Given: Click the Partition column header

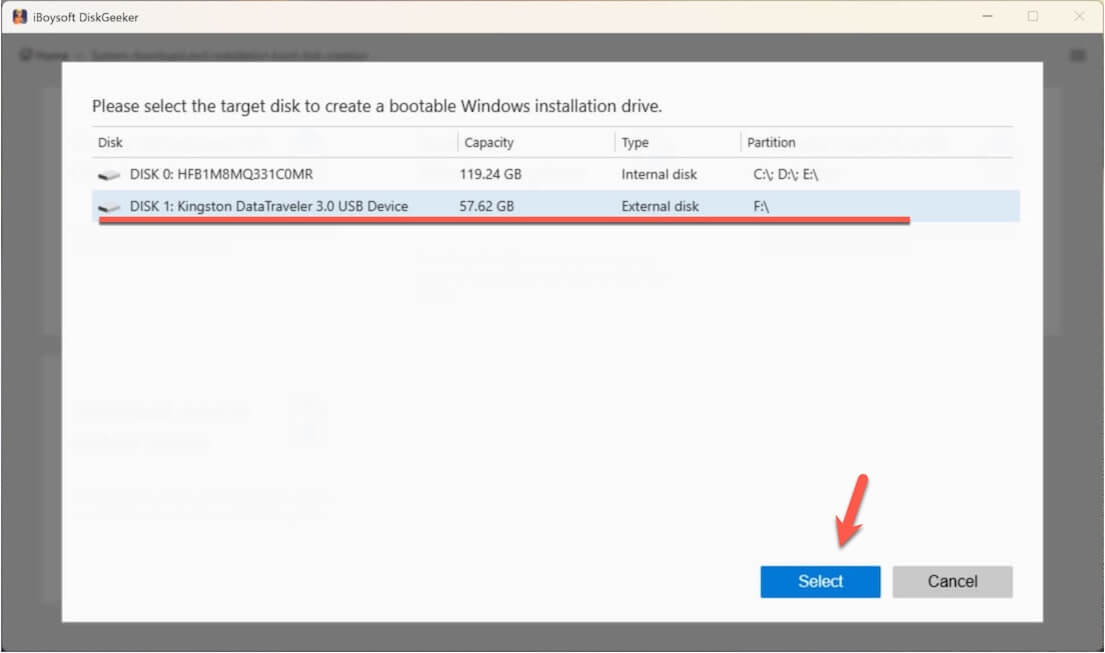Looking at the screenshot, I should [771, 142].
